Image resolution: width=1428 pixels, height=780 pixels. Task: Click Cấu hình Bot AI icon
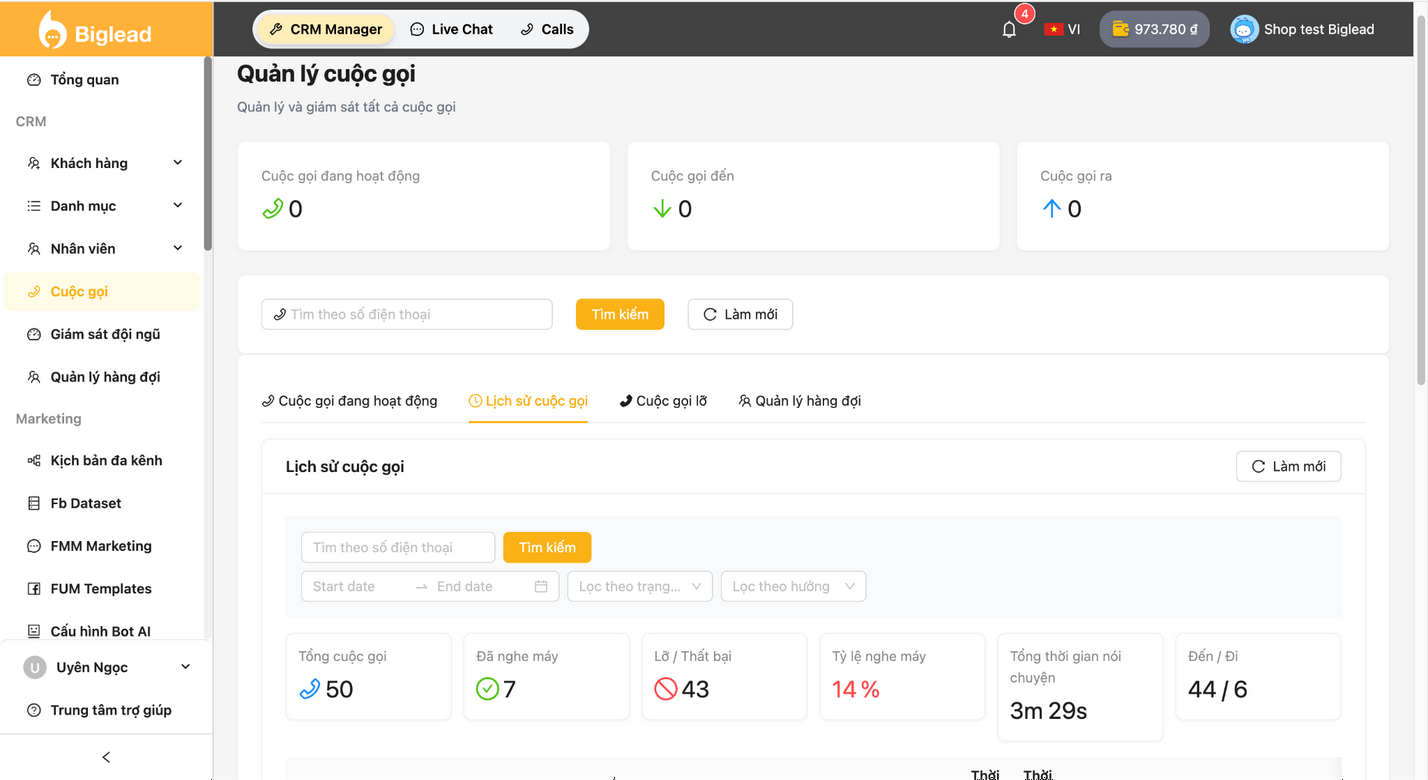(34, 632)
